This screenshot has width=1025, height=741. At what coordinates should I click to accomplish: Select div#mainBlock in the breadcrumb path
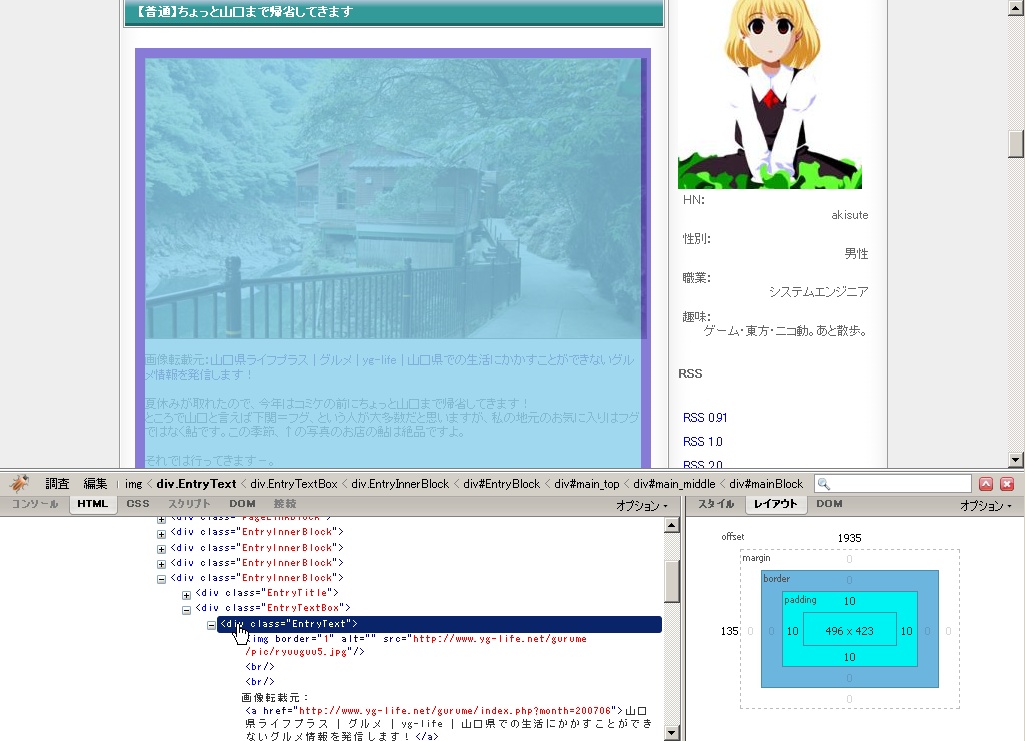765,484
